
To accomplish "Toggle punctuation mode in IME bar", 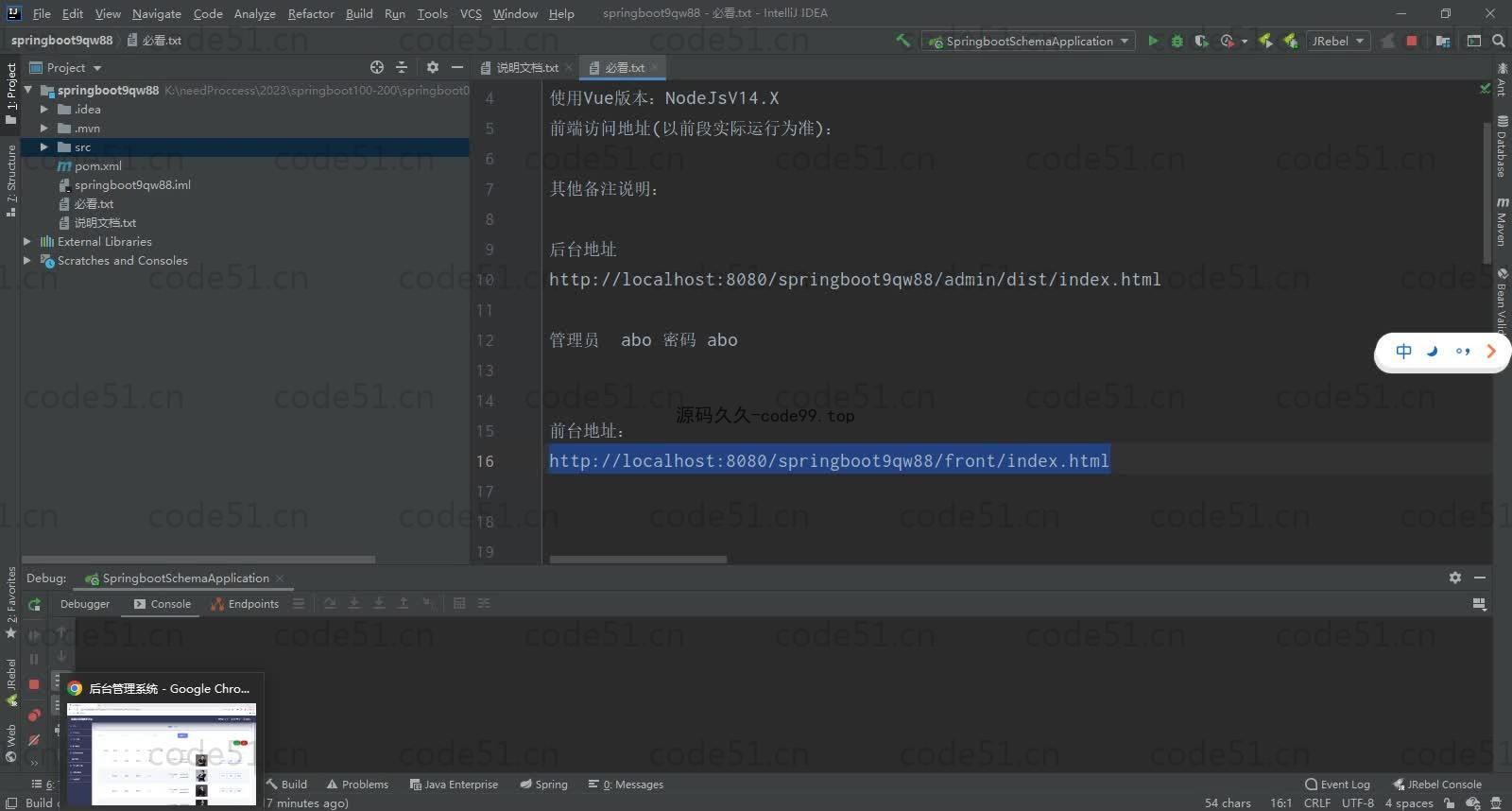I will point(1463,351).
